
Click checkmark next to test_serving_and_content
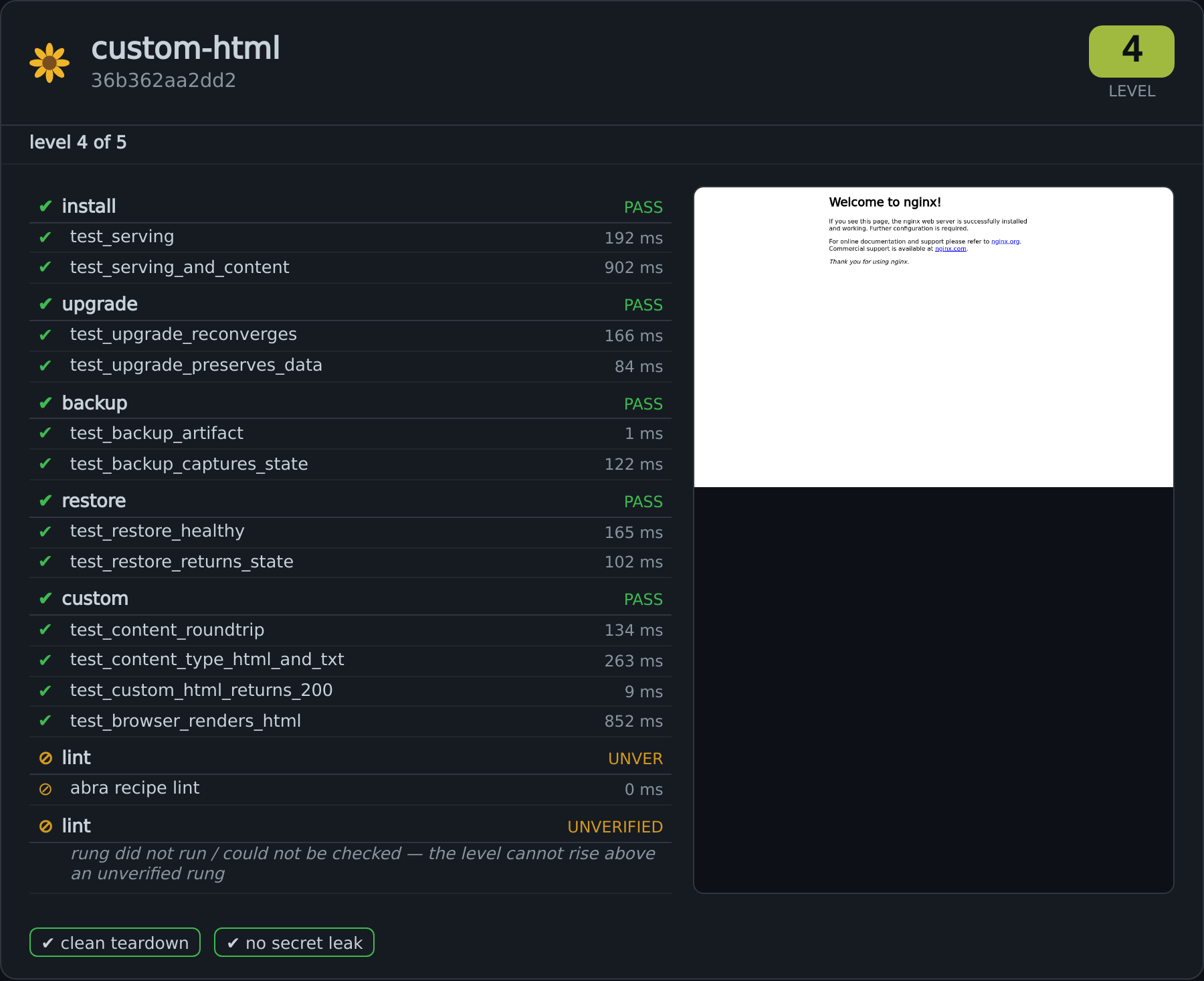(45, 267)
